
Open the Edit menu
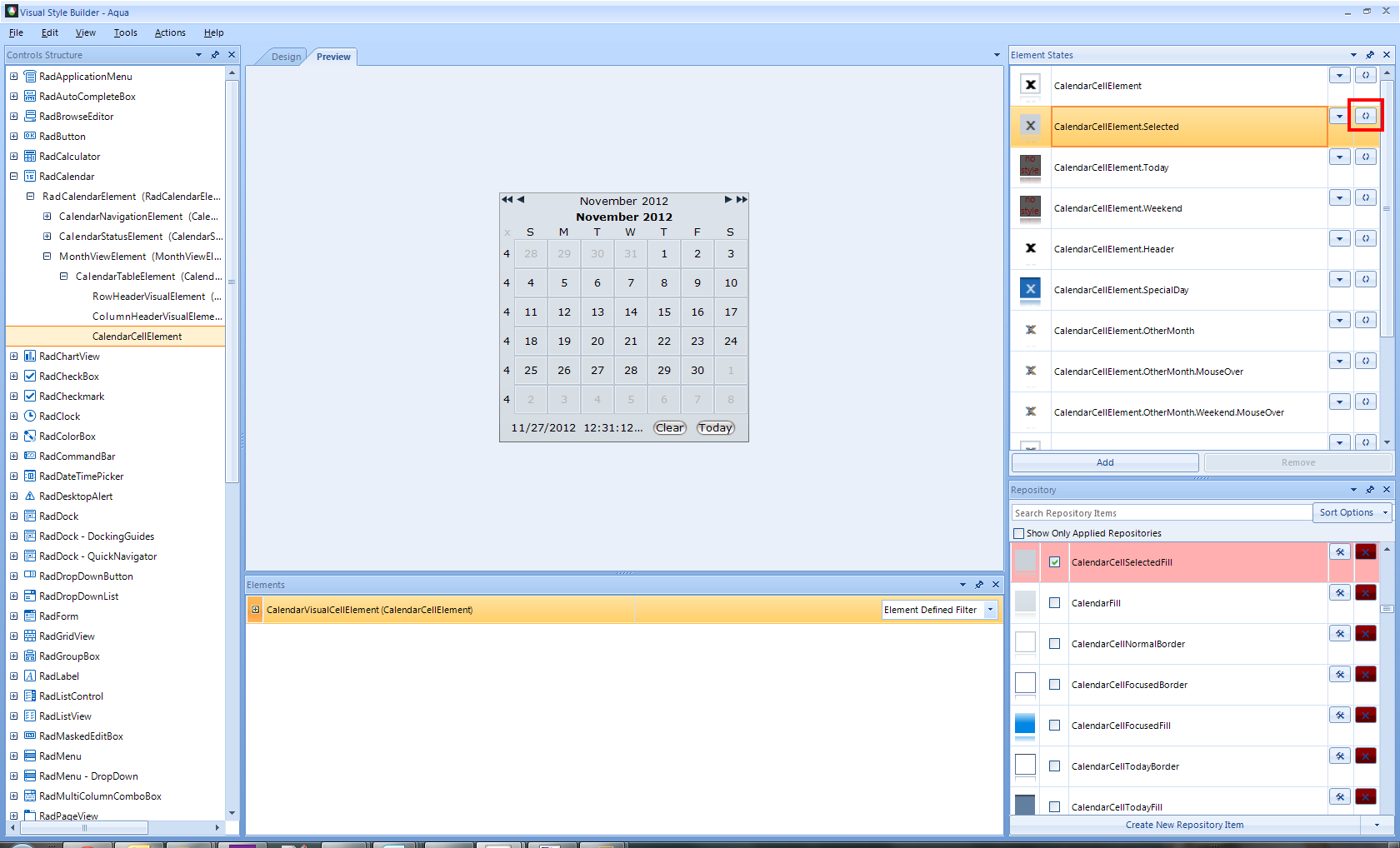pyautogui.click(x=50, y=32)
